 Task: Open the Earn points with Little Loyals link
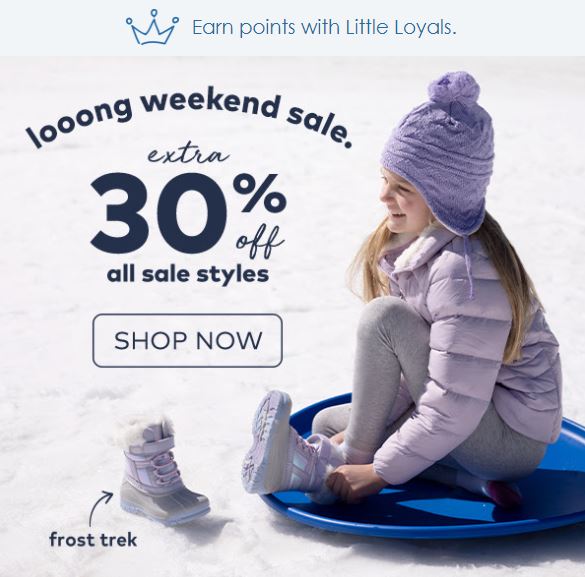[324, 28]
